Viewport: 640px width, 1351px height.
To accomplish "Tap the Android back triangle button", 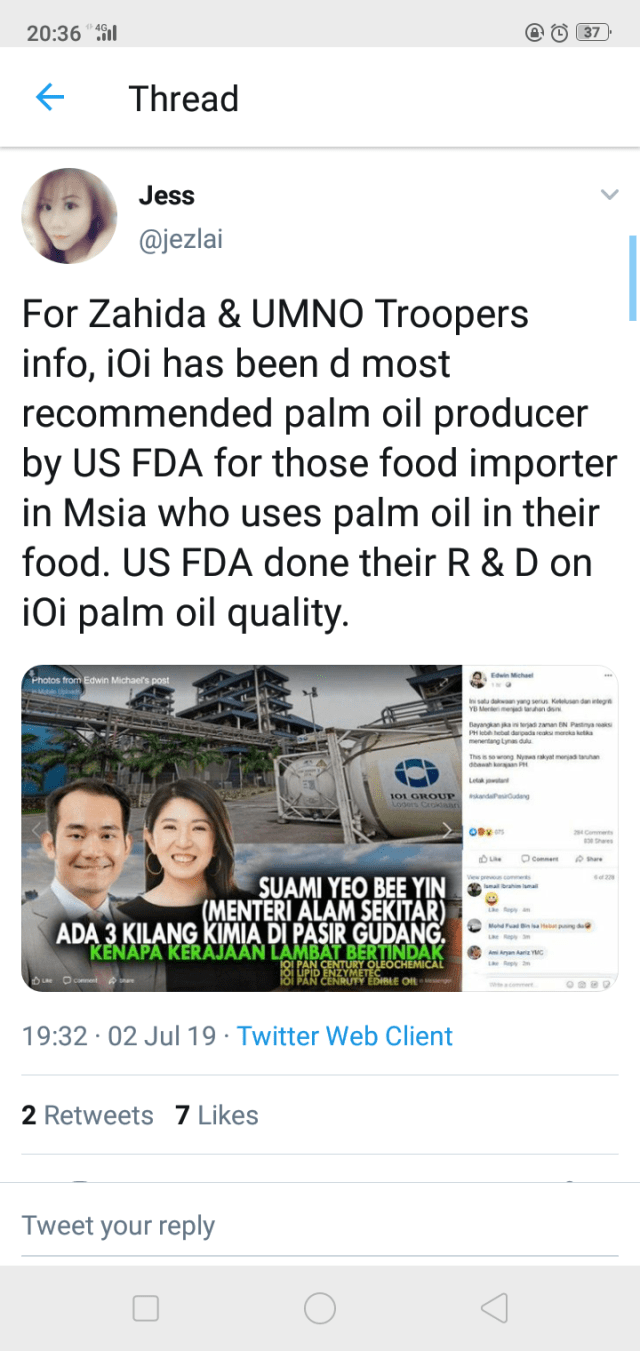I will [494, 1308].
